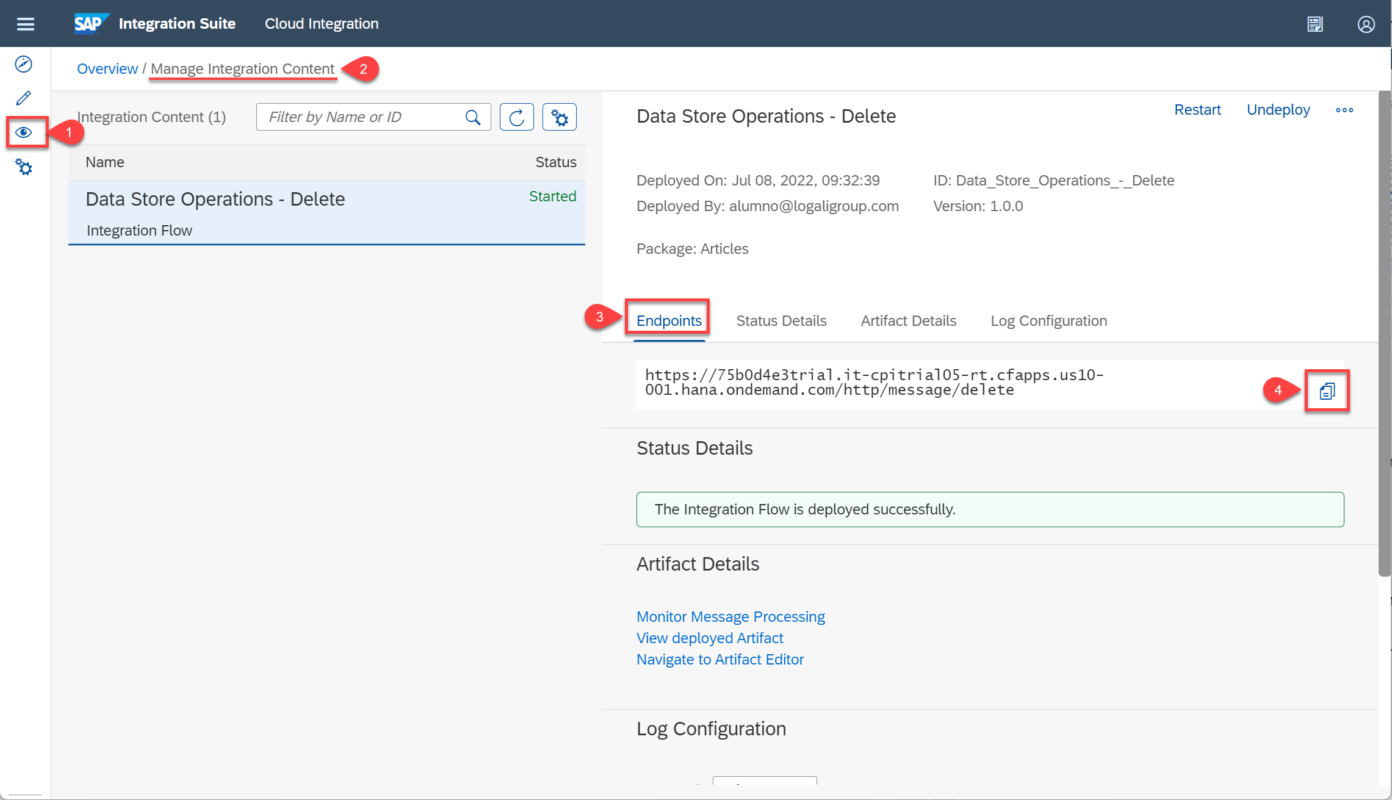Click the details panel vertical scrollbar
This screenshot has width=1392, height=800.
pos(1384,333)
